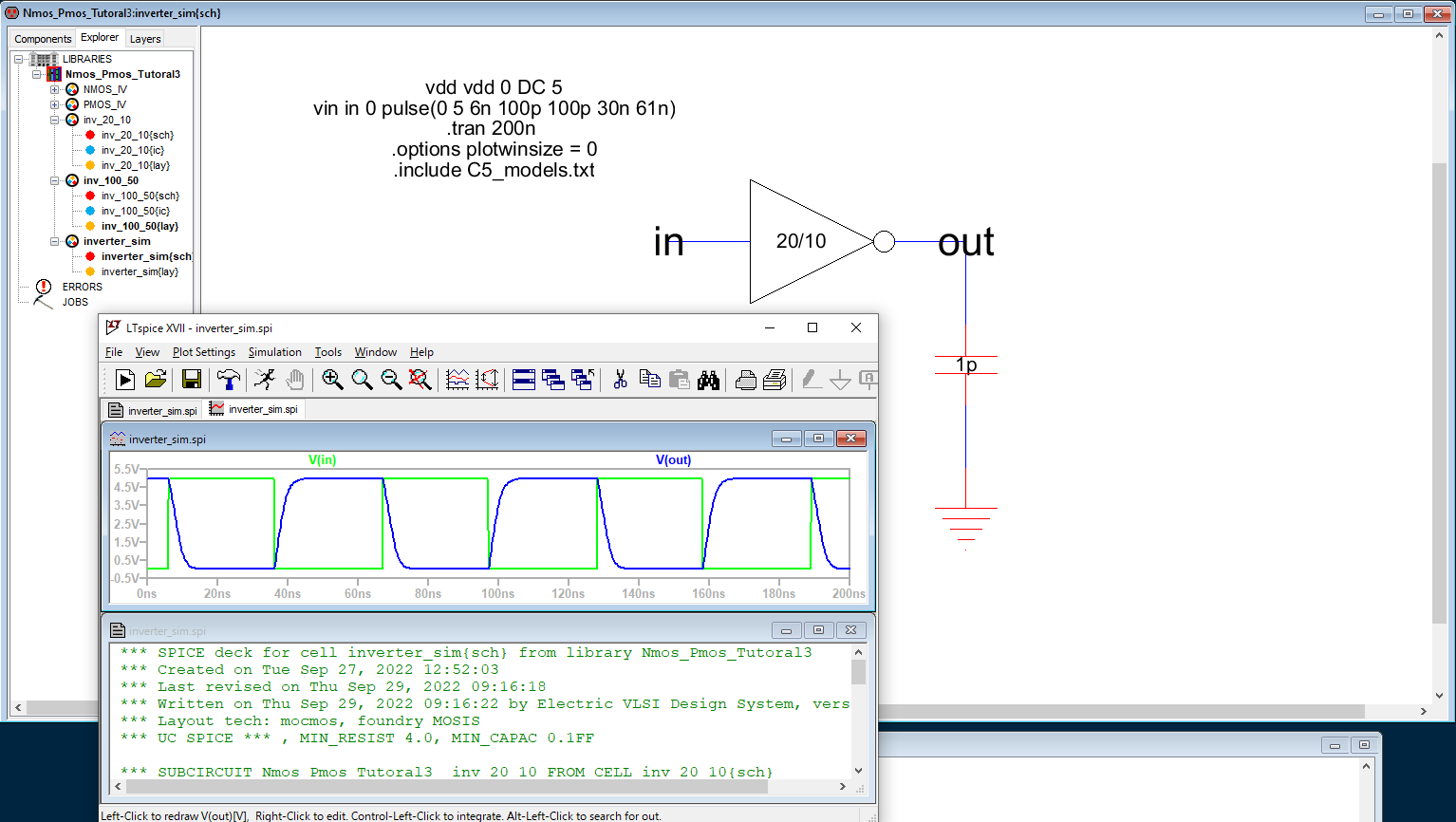Screen dimensions: 1456x822
Task: Open the Plot Settings menu
Action: (x=204, y=352)
